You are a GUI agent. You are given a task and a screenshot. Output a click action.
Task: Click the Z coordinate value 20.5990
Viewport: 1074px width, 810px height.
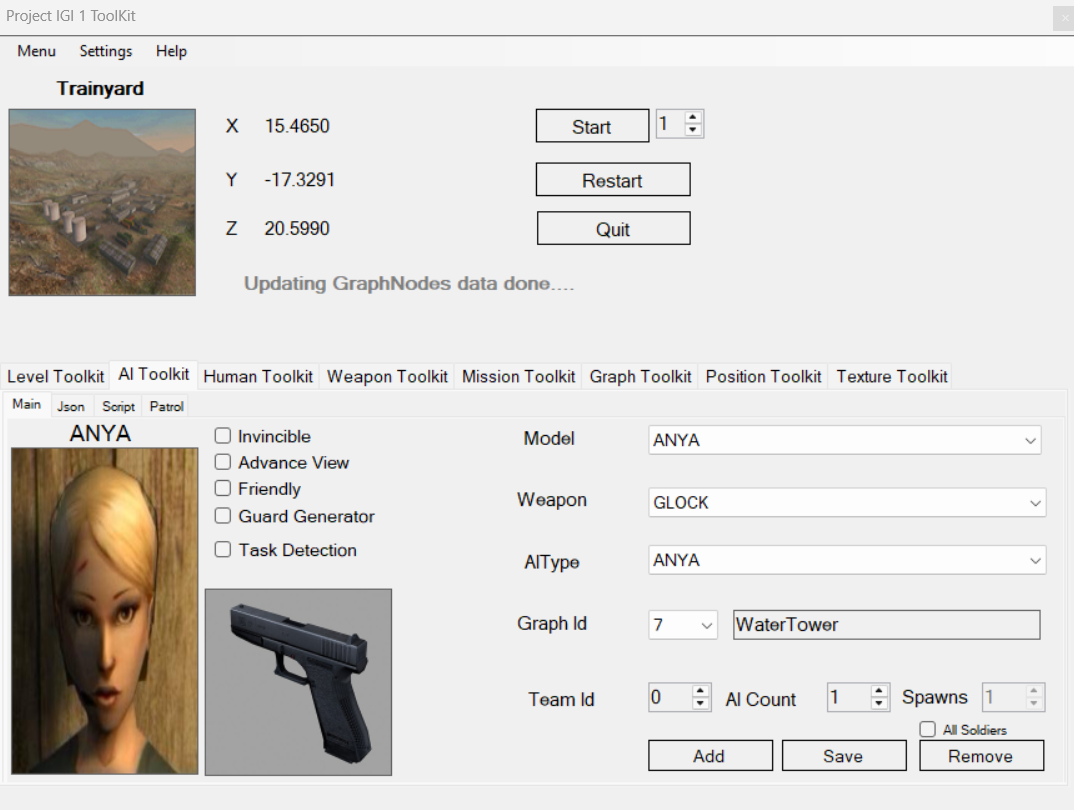(x=297, y=228)
